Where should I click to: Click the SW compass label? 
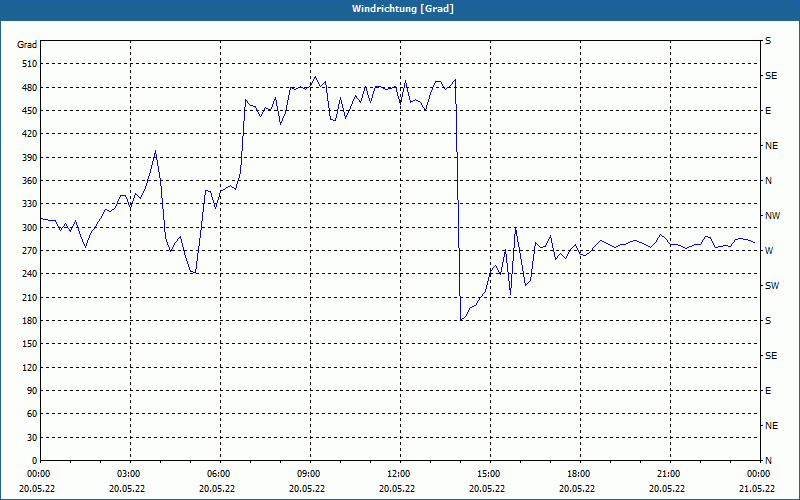point(772,286)
